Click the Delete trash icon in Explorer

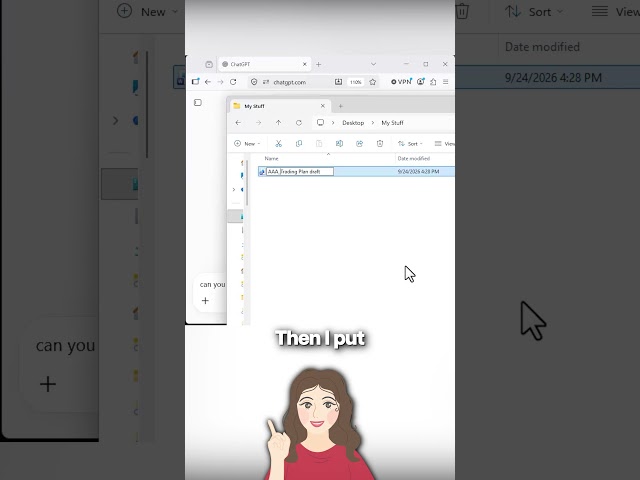pyautogui.click(x=380, y=144)
